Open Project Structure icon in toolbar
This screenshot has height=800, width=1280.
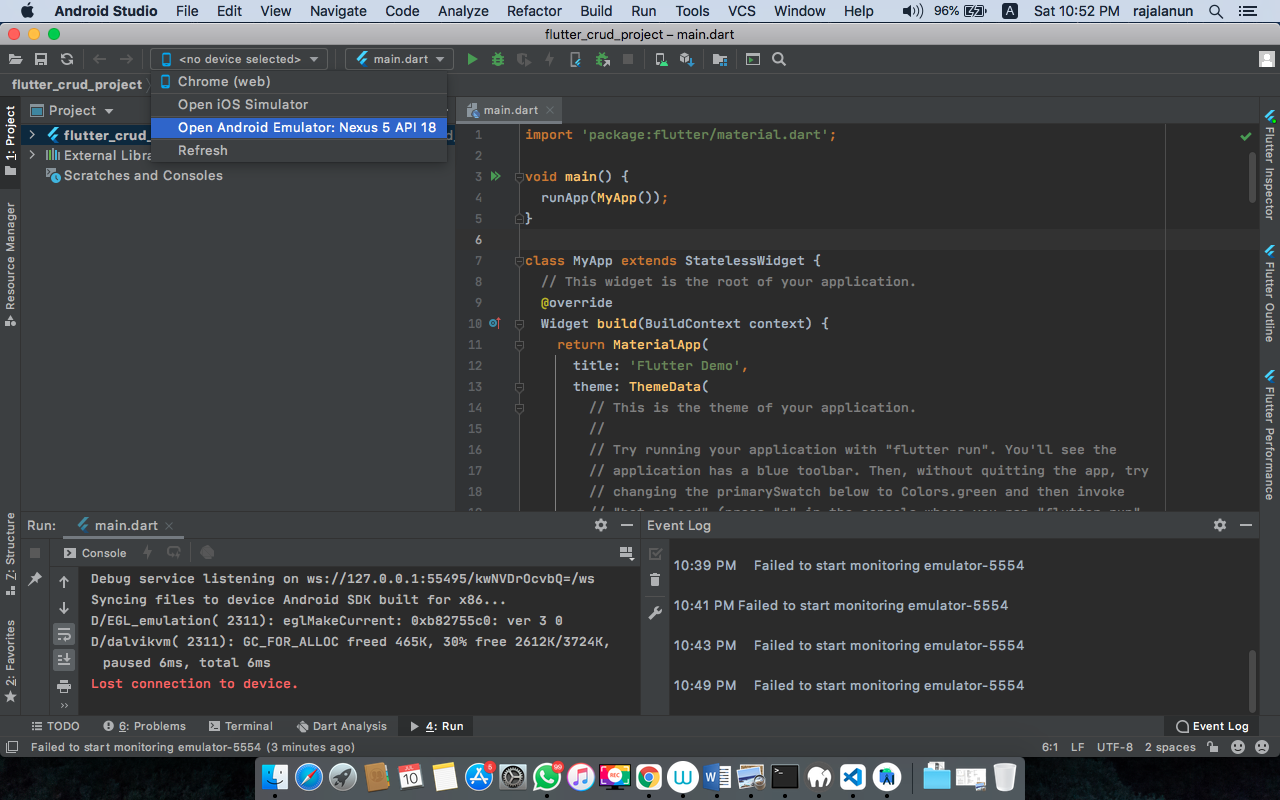pos(720,59)
